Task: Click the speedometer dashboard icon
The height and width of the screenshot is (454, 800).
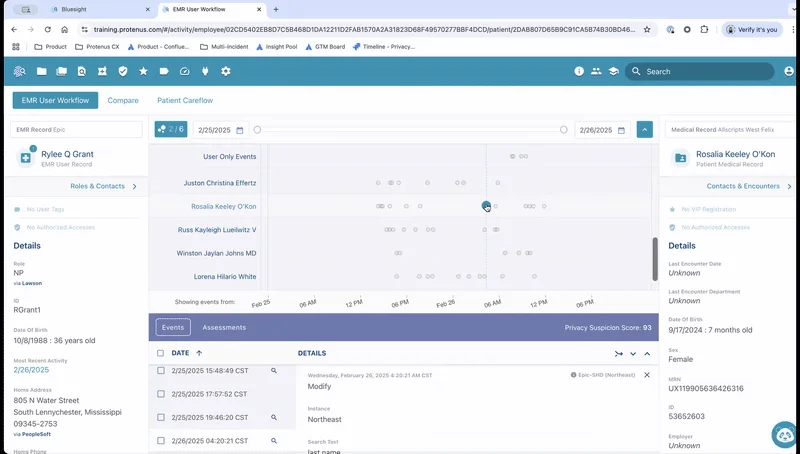Action: [x=184, y=71]
